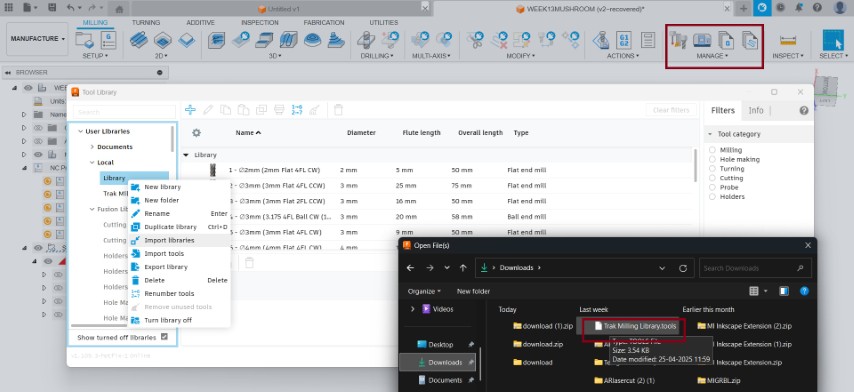The image size is (854, 392).
Task: Click the Face milling icon
Action: (187, 39)
